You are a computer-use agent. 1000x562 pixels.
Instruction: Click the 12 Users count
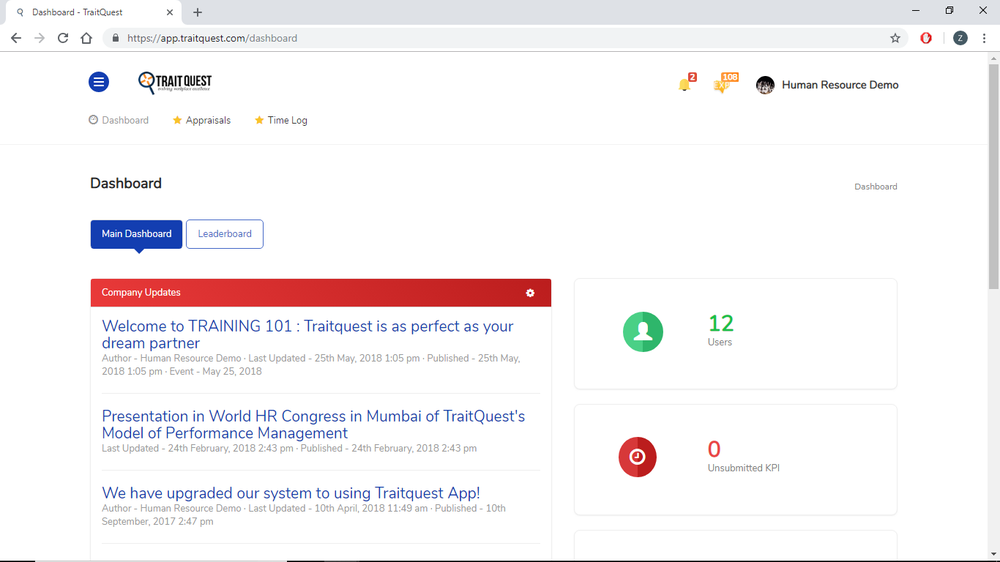(x=721, y=323)
